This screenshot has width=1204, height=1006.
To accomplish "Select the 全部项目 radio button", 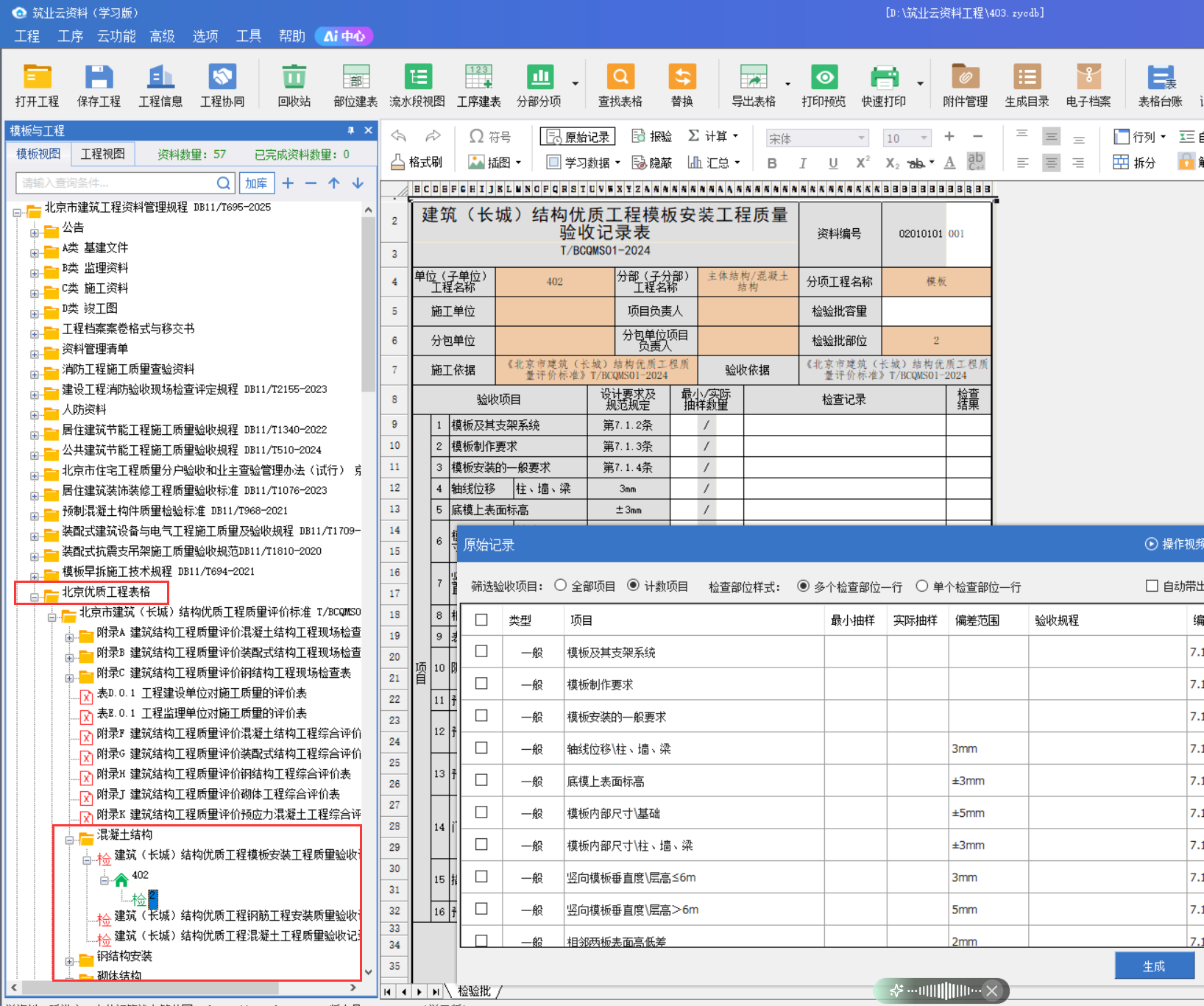I will [x=561, y=586].
